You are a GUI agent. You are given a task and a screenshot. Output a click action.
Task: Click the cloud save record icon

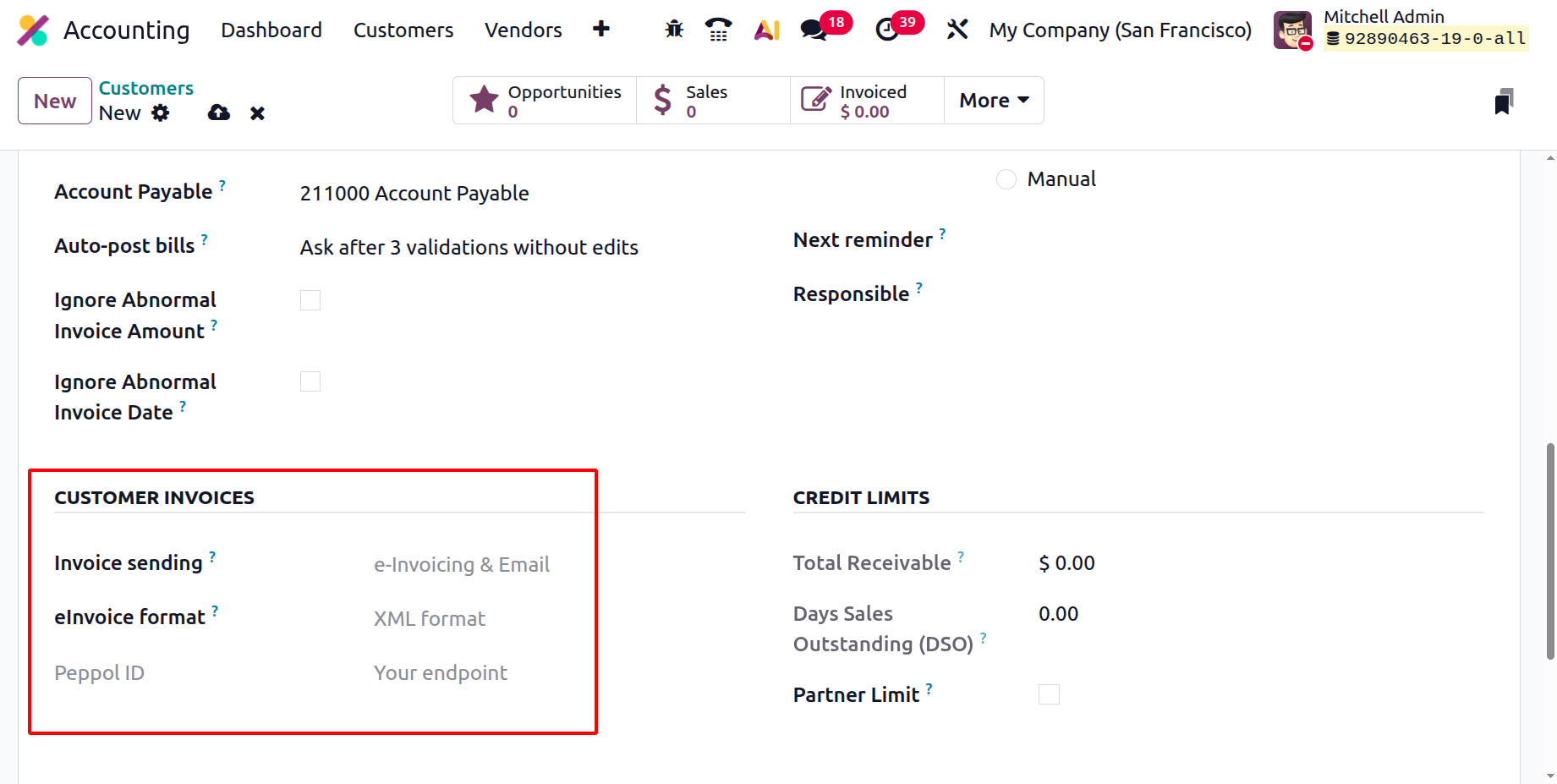(x=219, y=112)
